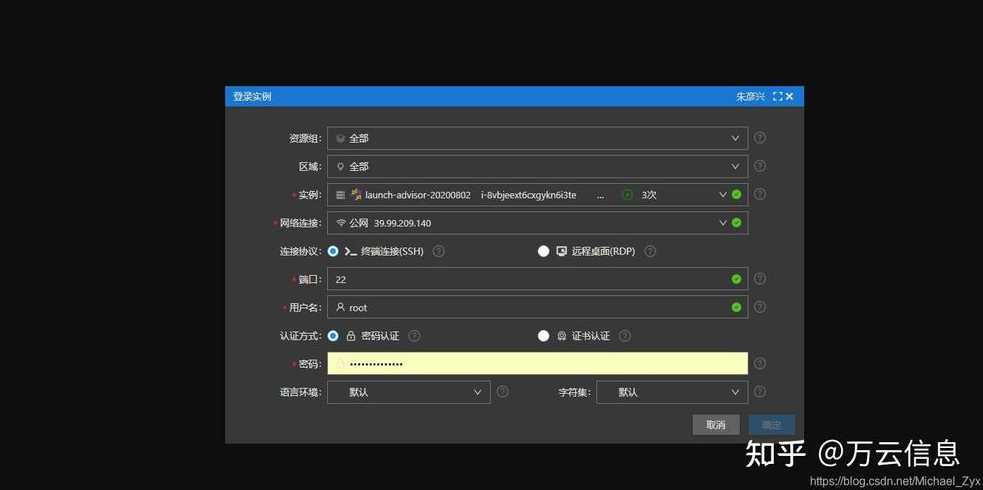983x490 pixels.
Task: Choose 密码认证 authentication radio button
Action: click(x=333, y=336)
